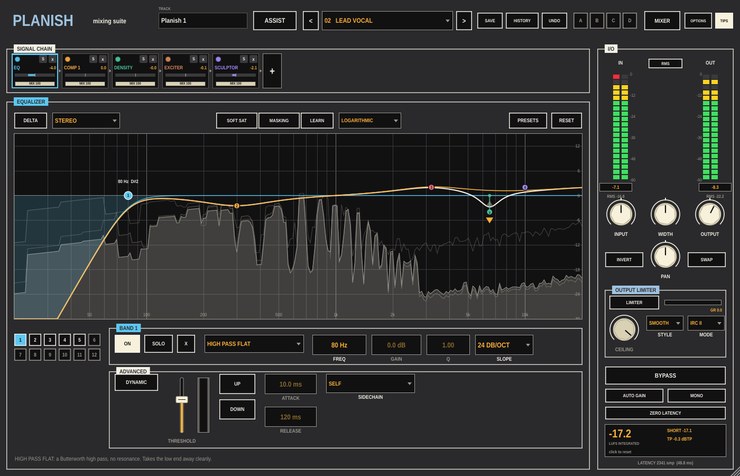
Task: Select band 3 tab in band selector
Action: pos(50,340)
